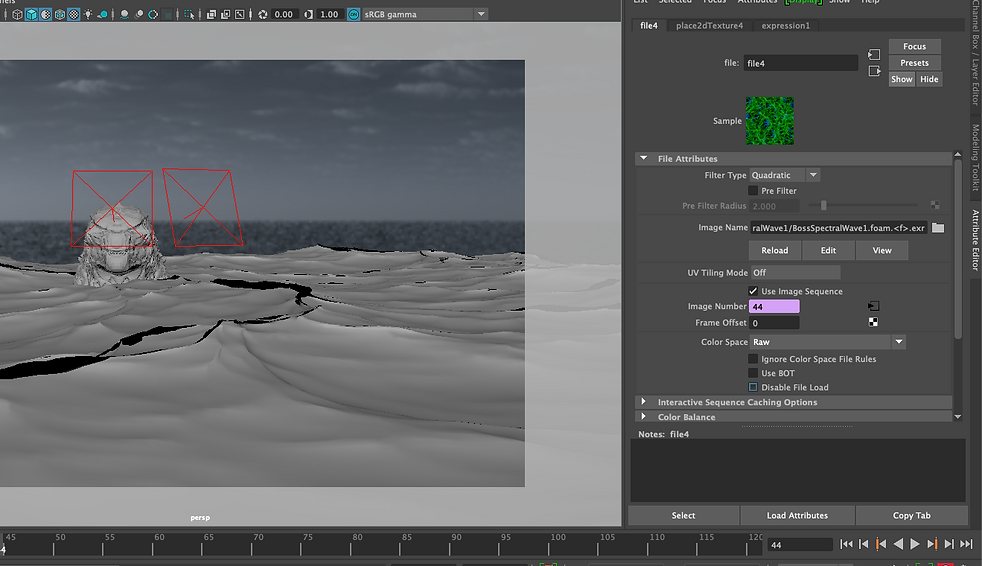Go to start of playback range

(846, 544)
